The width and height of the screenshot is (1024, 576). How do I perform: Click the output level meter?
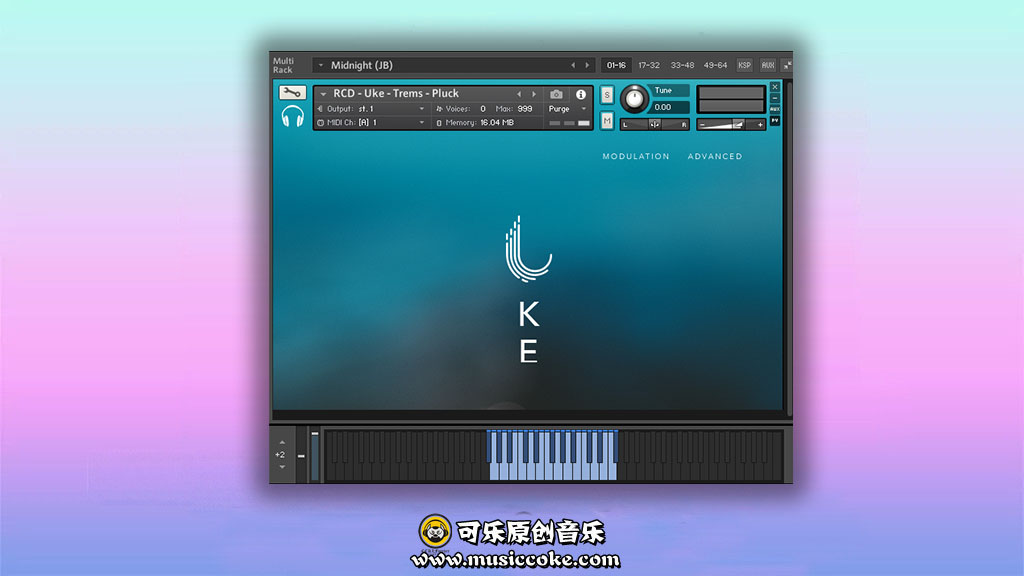coord(731,99)
